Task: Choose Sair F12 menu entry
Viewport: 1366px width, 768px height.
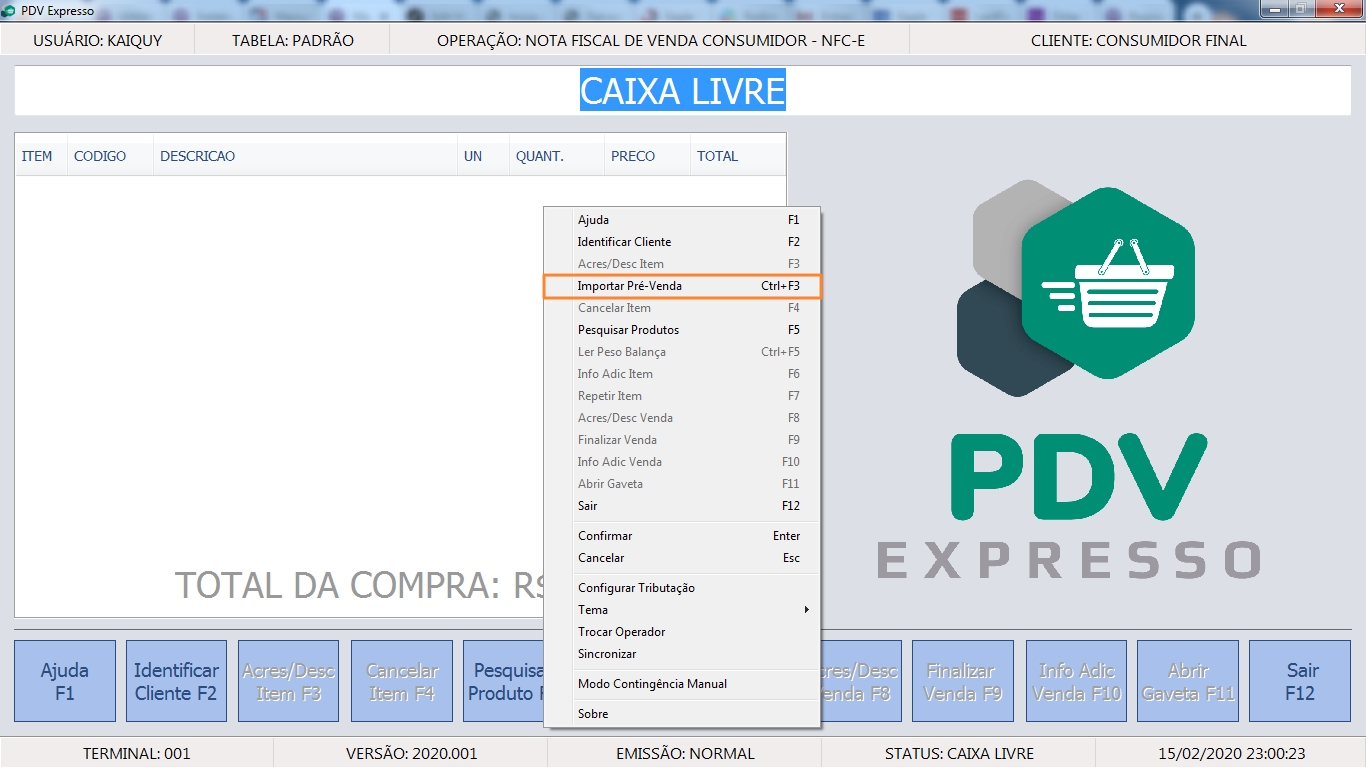Action: [x=681, y=506]
